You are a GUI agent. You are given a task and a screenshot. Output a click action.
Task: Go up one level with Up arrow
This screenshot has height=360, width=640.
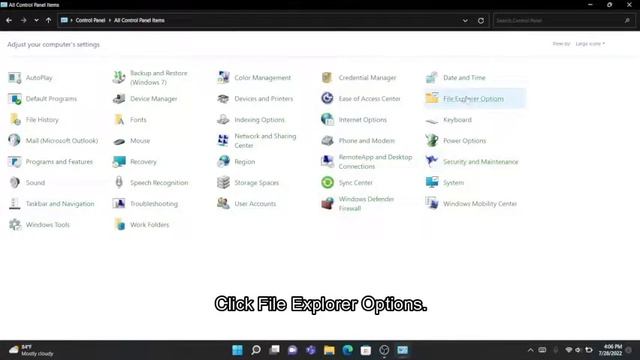[x=49, y=20]
